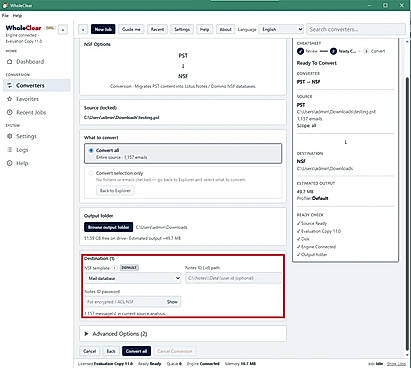The height and width of the screenshot is (368, 411).
Task: Click the info icon next to NSF template
Action: click(114, 268)
